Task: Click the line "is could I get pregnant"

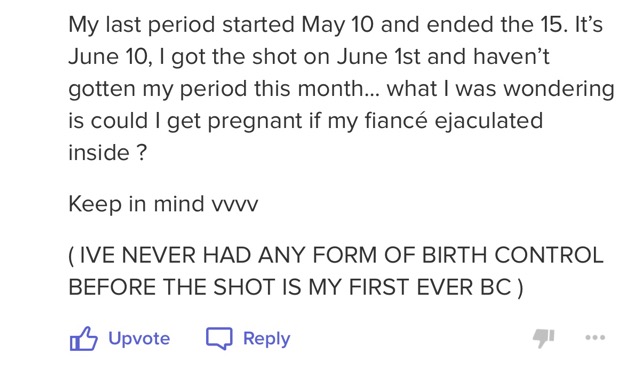Action: point(306,120)
